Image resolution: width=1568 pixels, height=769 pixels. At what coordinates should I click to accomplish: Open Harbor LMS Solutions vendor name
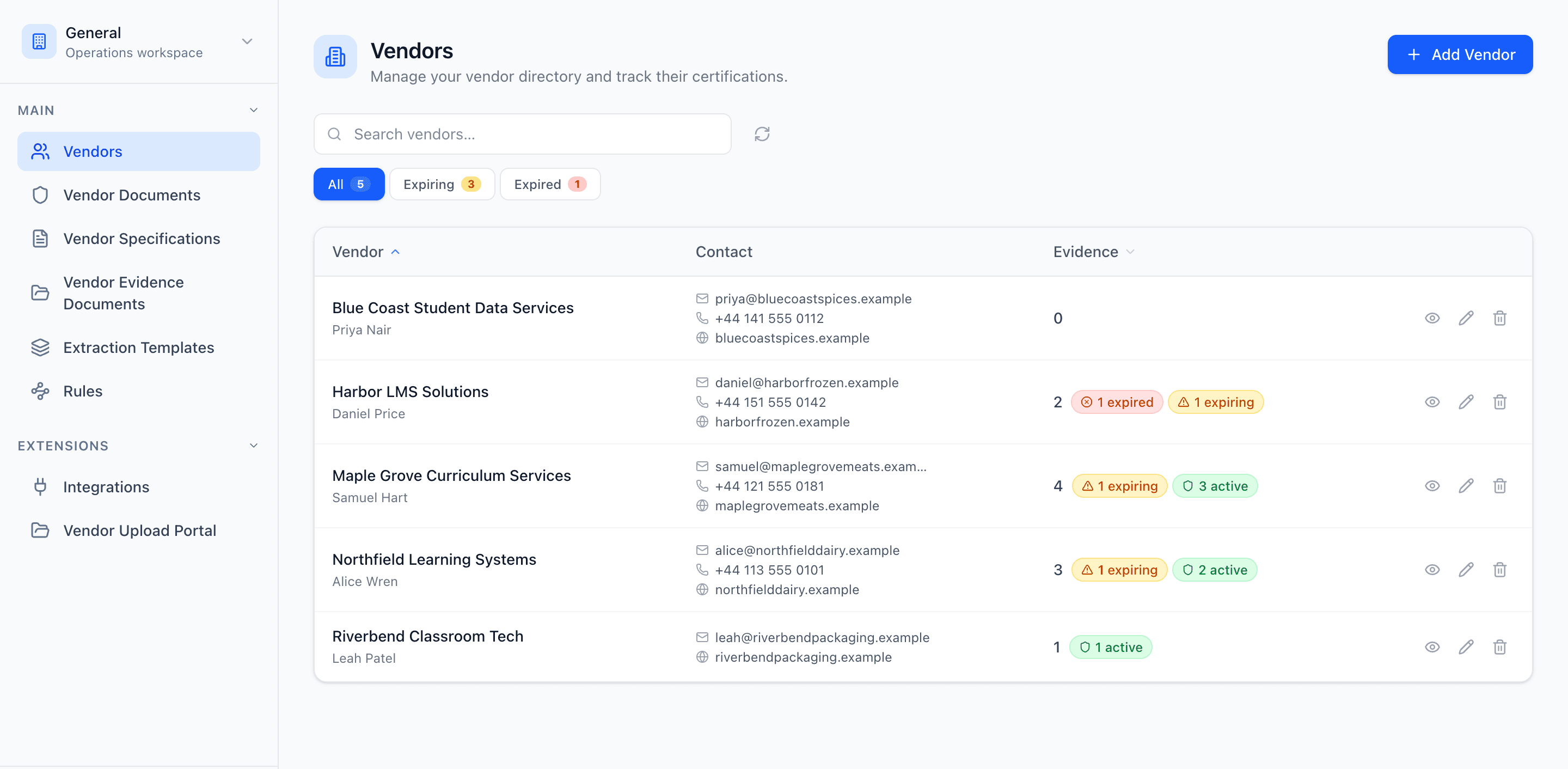click(x=411, y=392)
